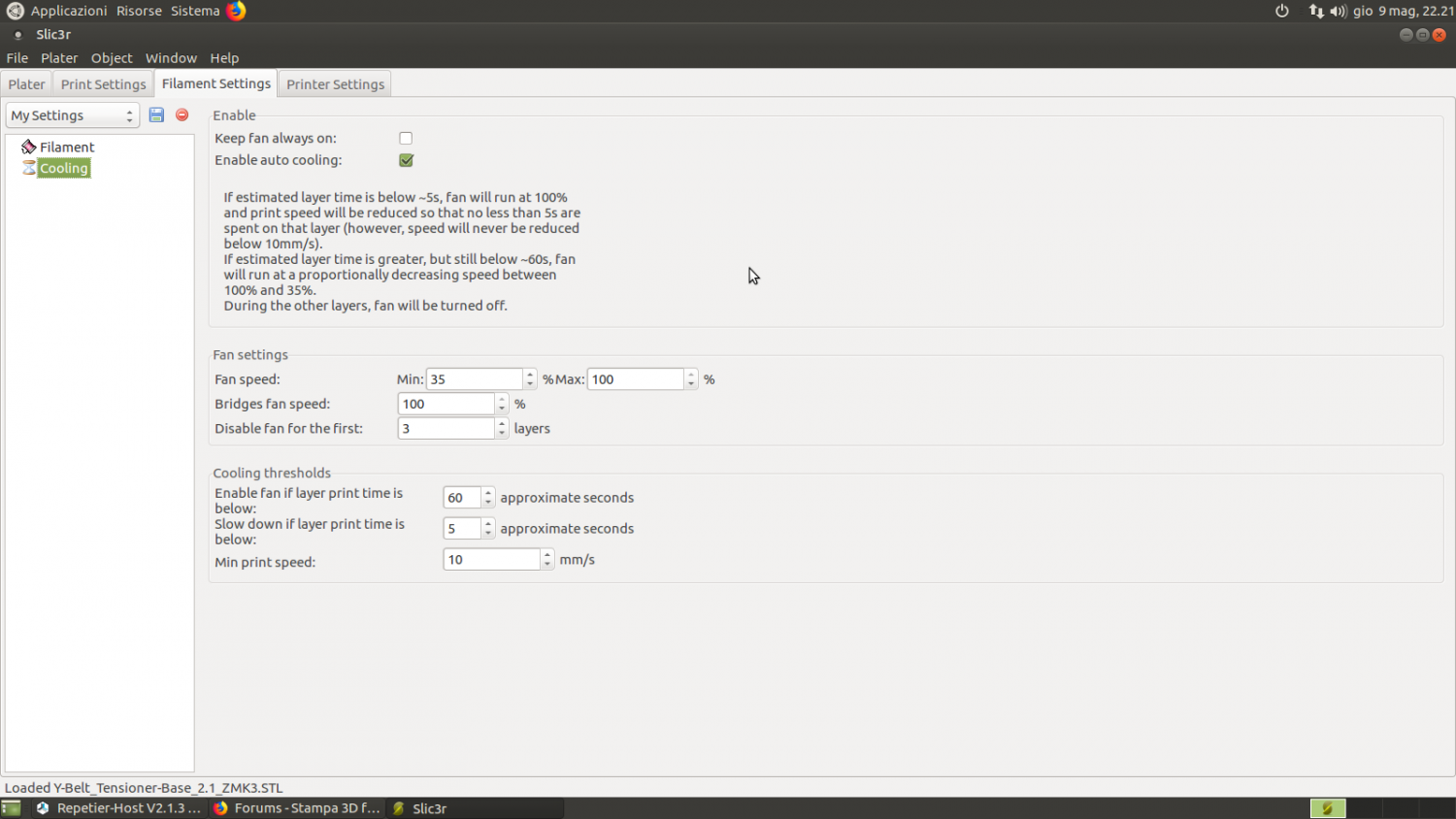Click the Slic3r taskbar button
Screen dimensions: 1456x819
pos(476,808)
